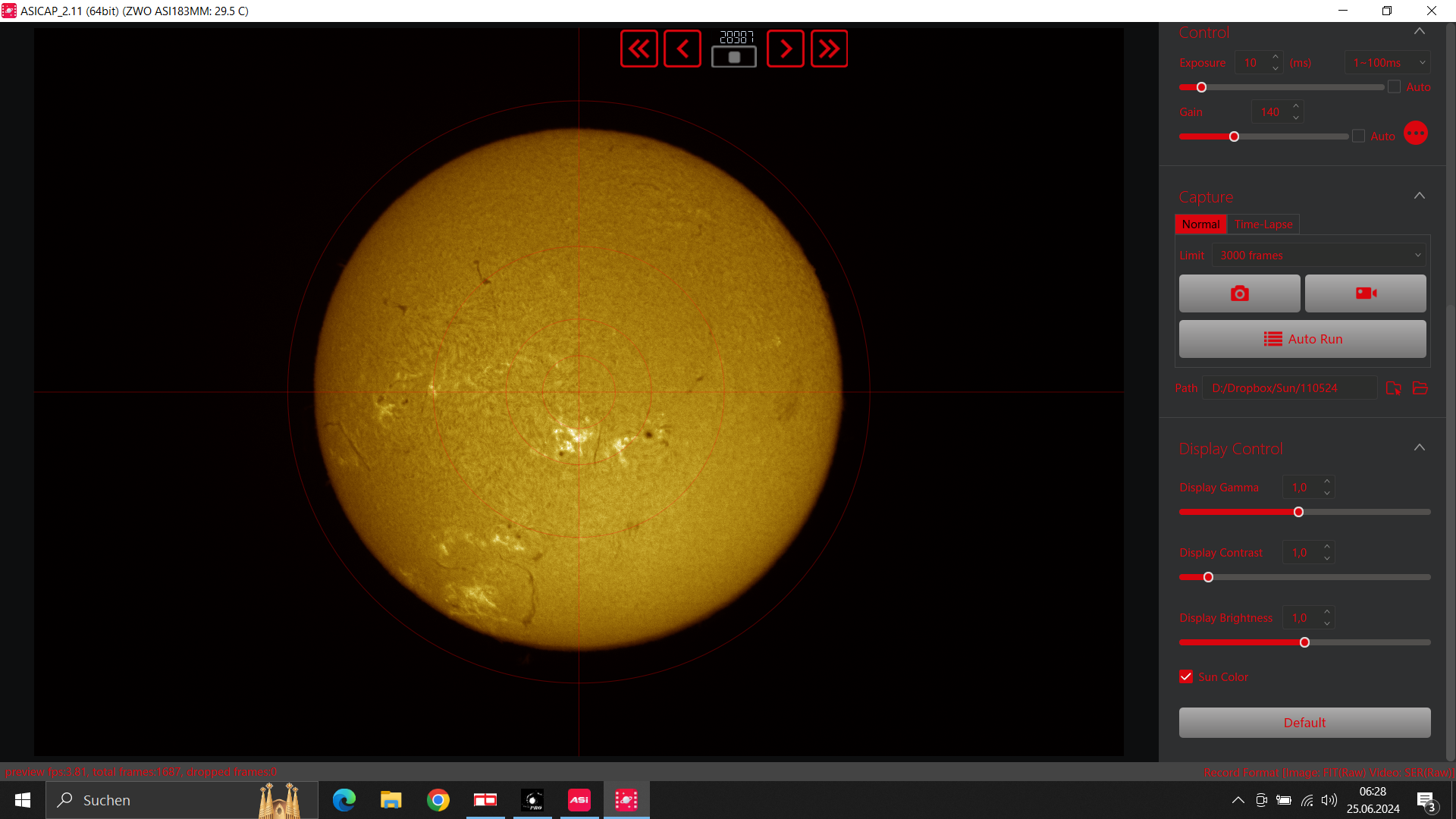Adjust the Display Contrast slider handle

click(1208, 577)
